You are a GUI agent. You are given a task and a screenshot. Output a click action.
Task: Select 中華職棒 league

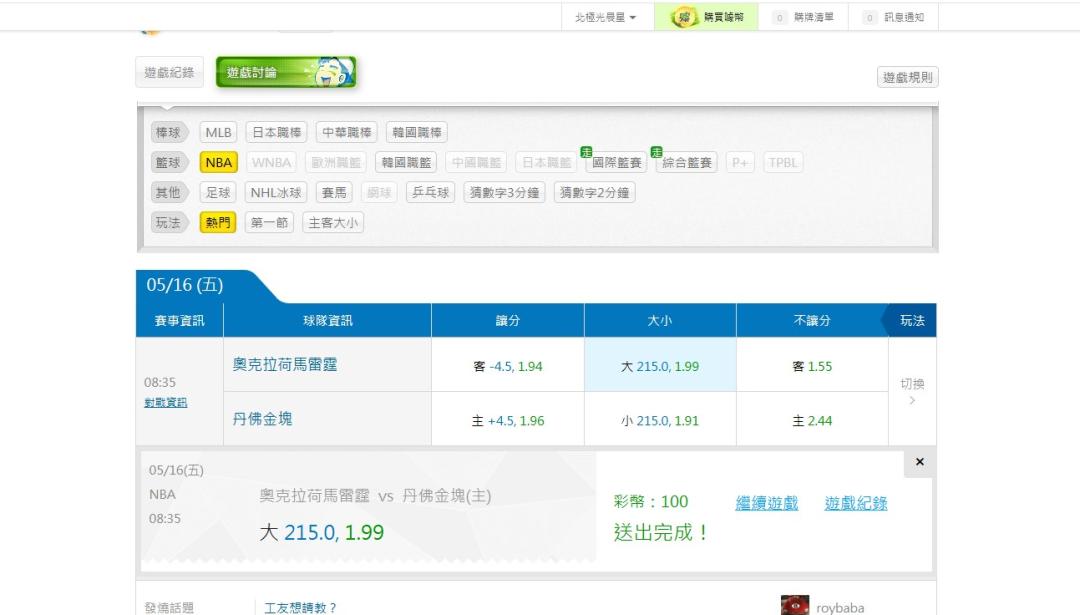click(x=346, y=132)
